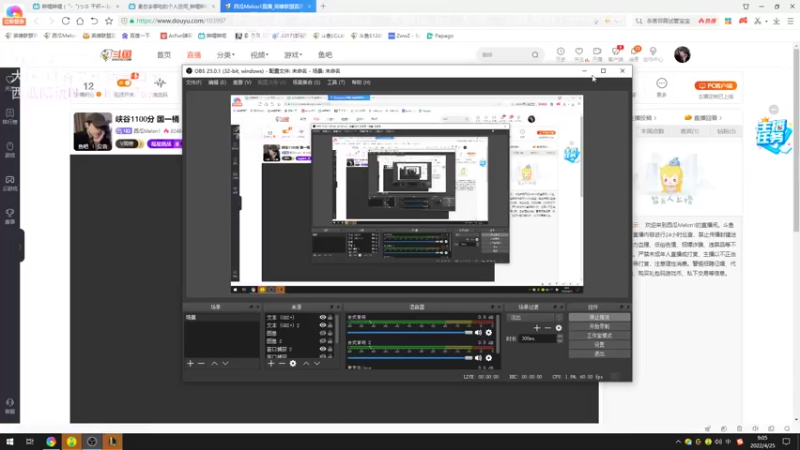Lock the first 文本 (GDI+) source

click(x=330, y=317)
